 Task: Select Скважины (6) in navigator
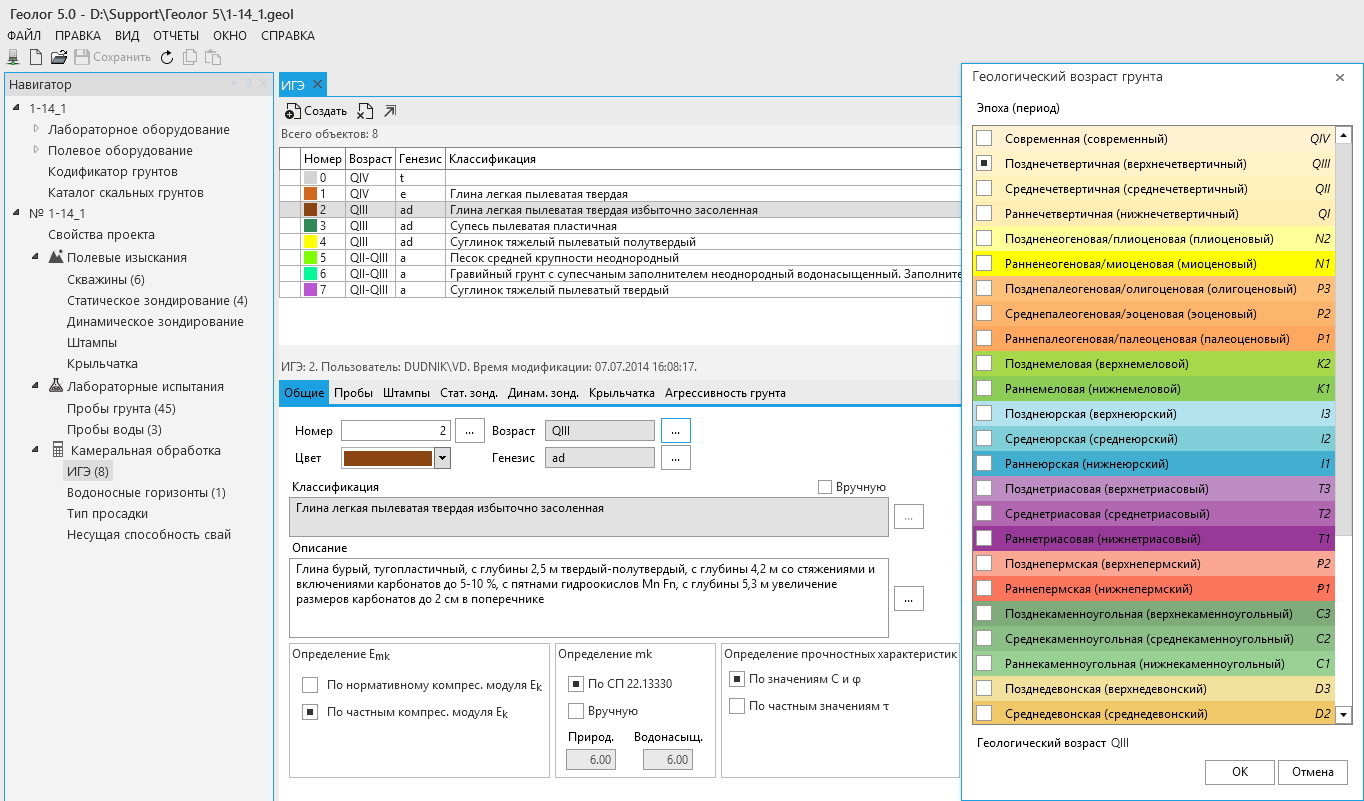106,279
